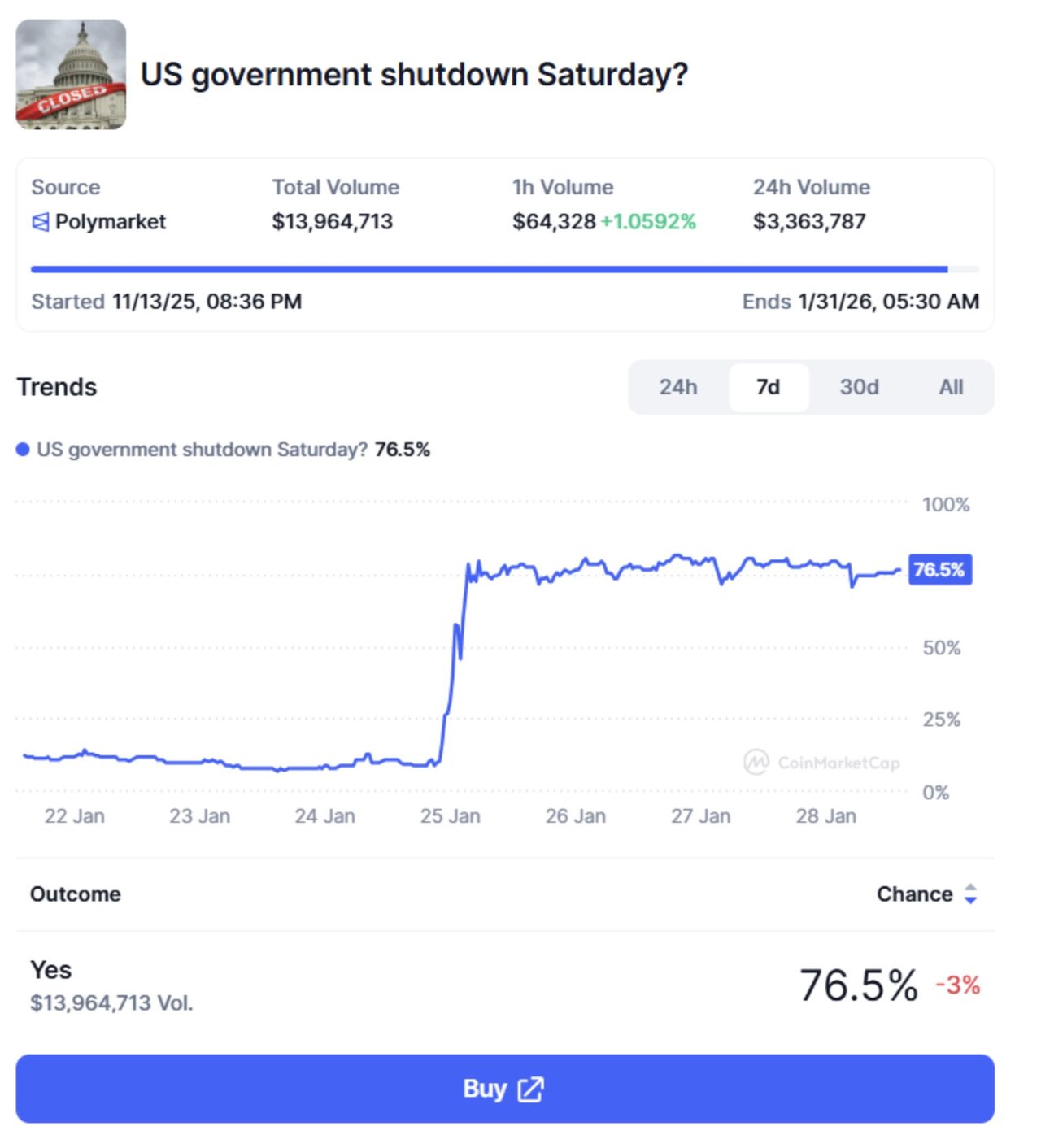Open the Polymarket source link

click(110, 222)
